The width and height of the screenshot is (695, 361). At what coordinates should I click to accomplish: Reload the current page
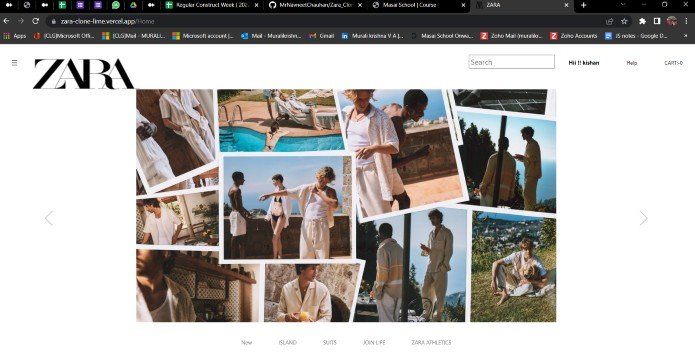[35, 21]
